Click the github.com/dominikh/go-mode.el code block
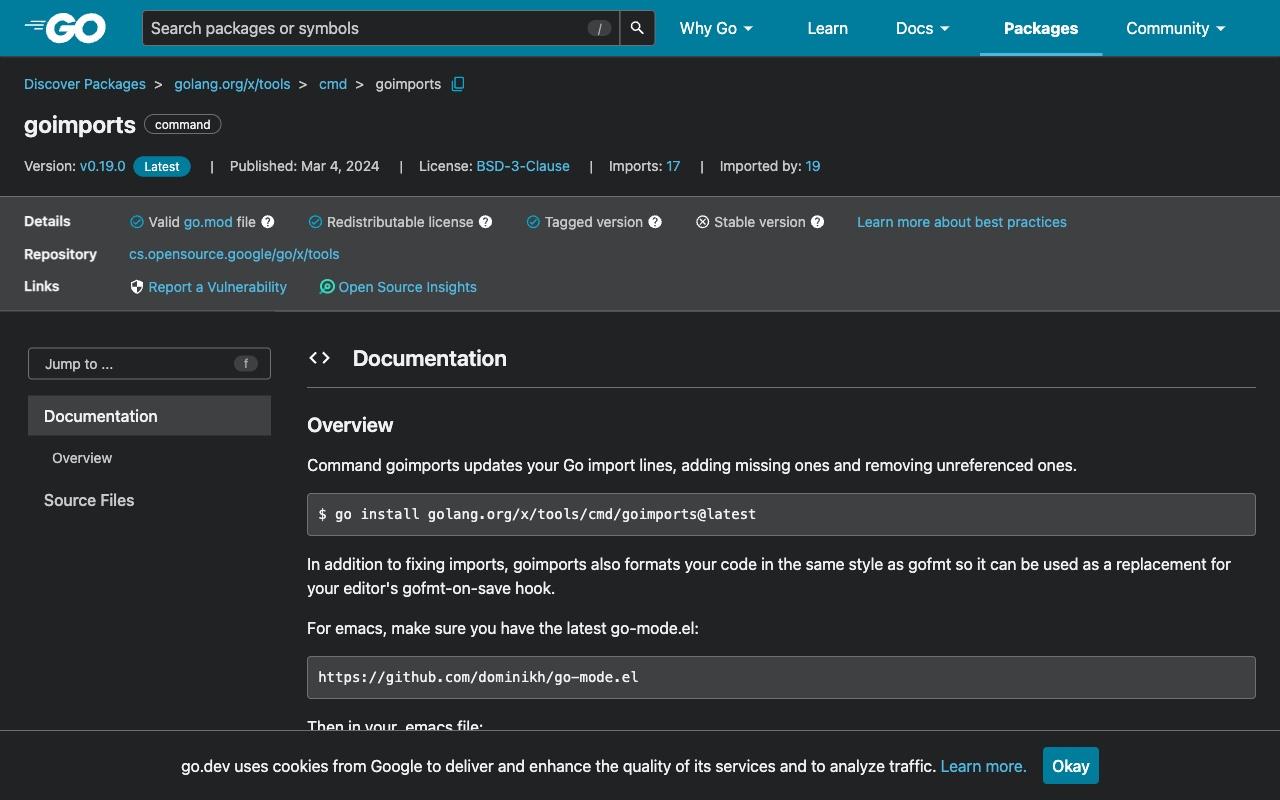 tap(781, 677)
